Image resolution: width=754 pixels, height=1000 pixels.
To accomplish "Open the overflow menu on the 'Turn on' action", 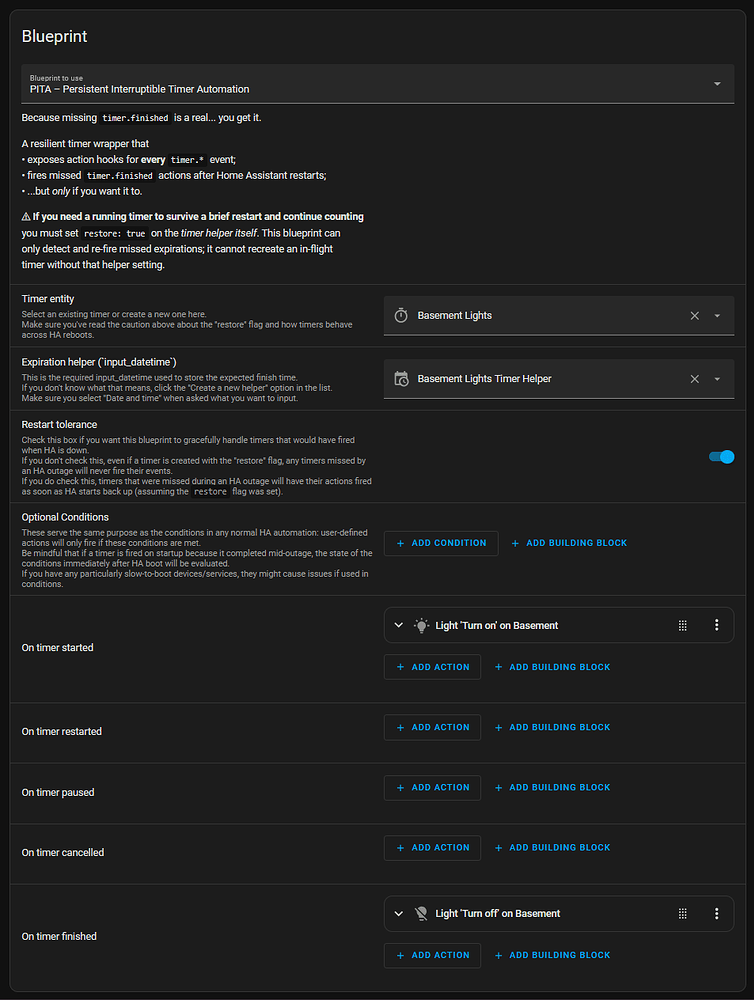I will pyautogui.click(x=716, y=625).
